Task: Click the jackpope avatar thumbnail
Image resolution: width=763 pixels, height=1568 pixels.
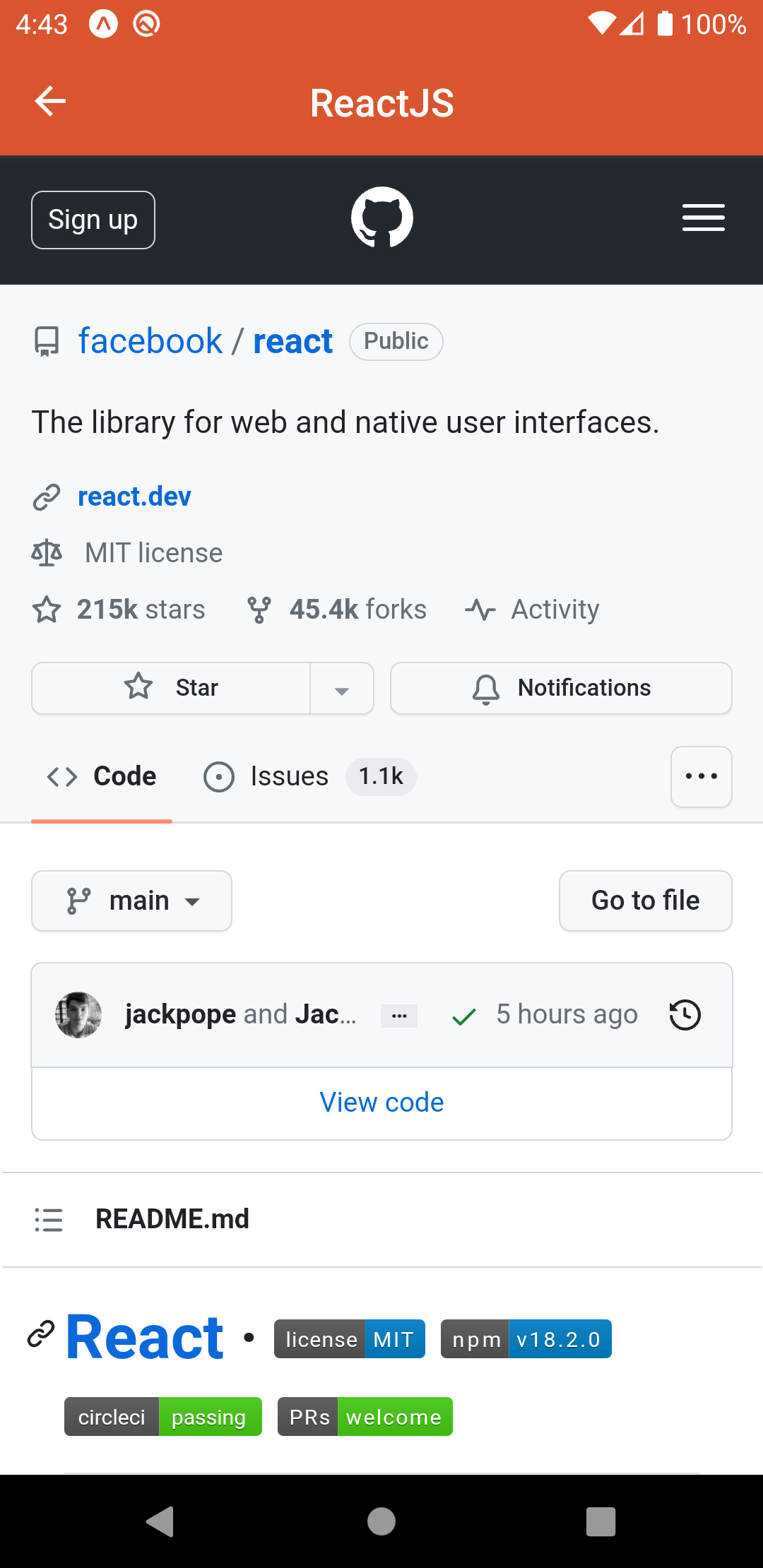Action: (78, 1015)
